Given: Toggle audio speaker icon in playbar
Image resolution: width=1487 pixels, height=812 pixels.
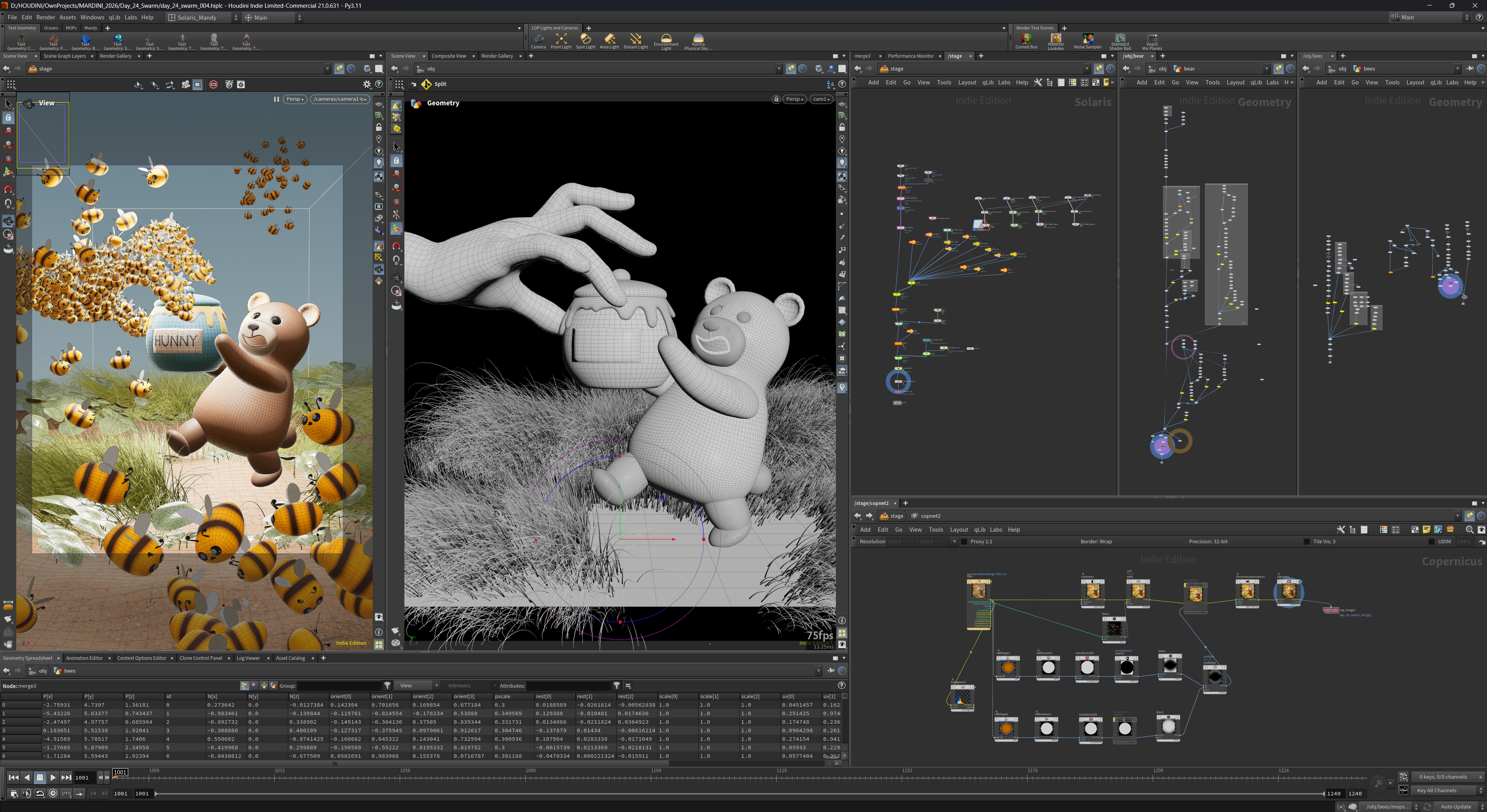Looking at the screenshot, I should pyautogui.click(x=27, y=793).
